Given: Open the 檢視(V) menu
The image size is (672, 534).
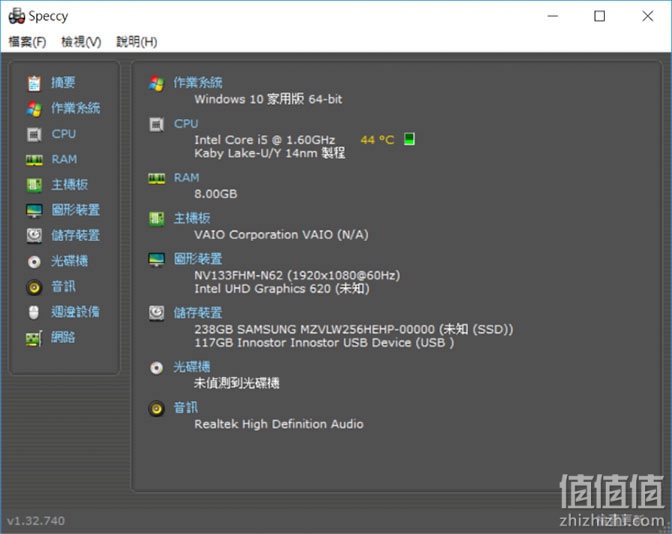Looking at the screenshot, I should click(81, 42).
